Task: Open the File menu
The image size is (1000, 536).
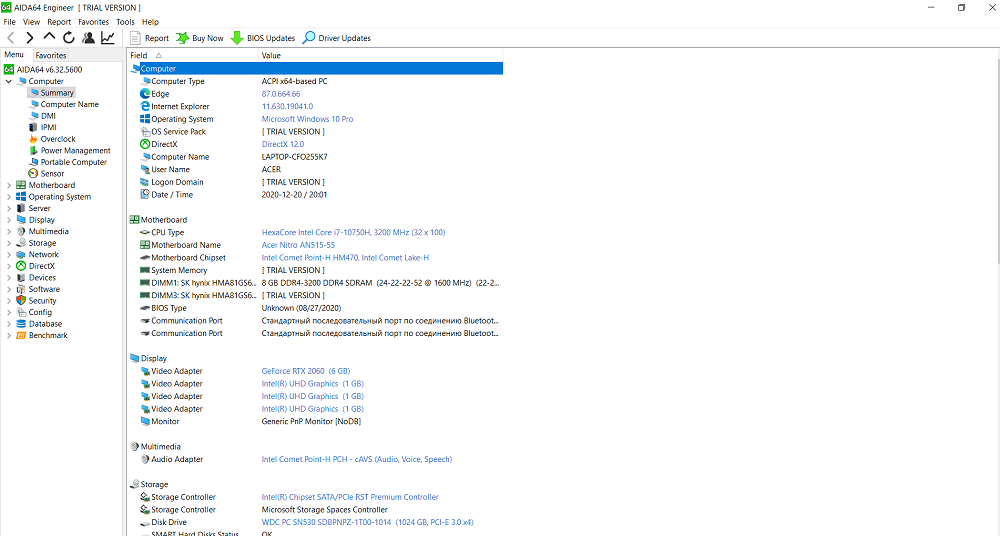Action: pyautogui.click(x=10, y=22)
